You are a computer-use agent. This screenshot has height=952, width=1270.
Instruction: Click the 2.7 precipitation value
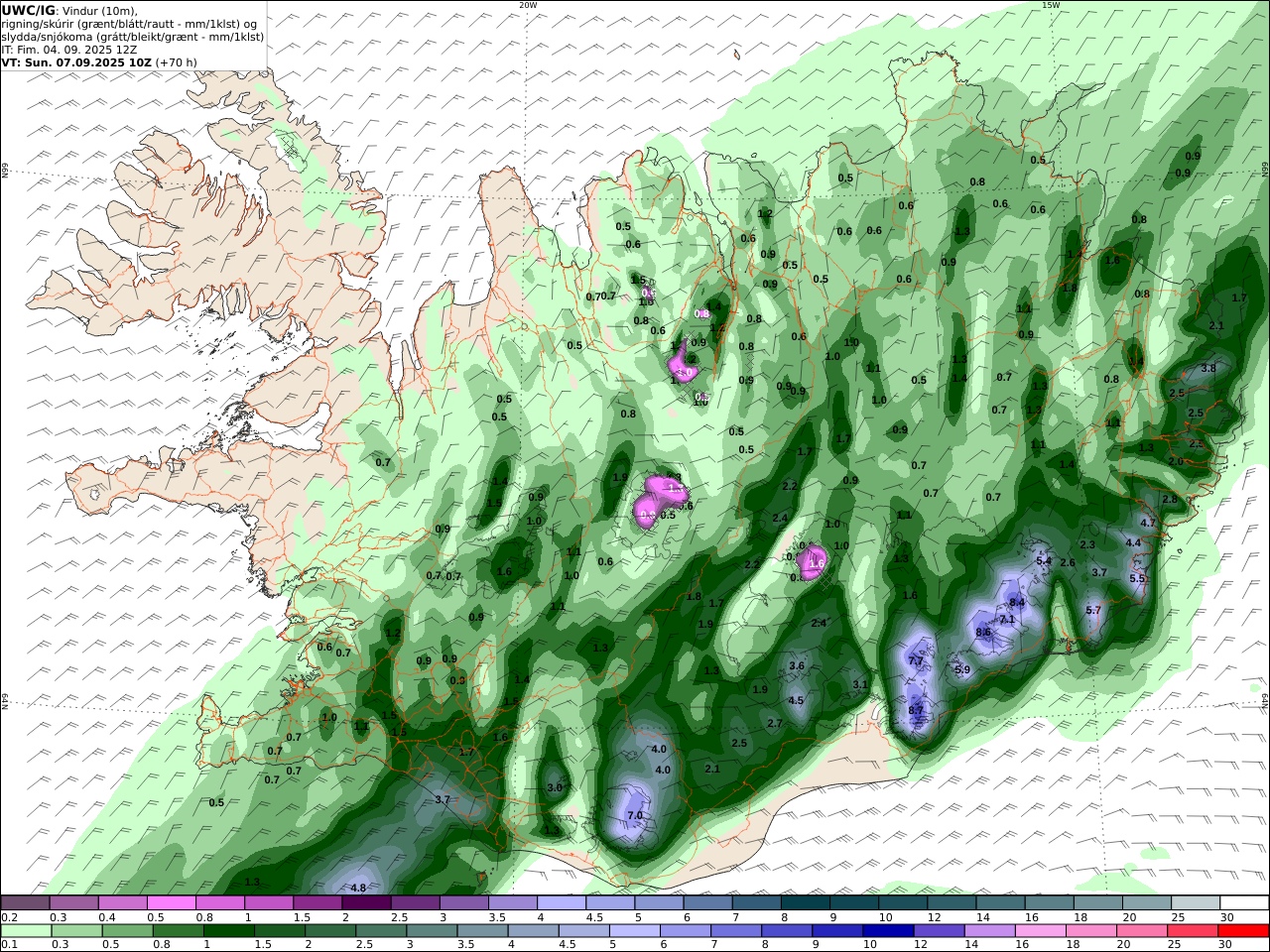click(x=775, y=724)
